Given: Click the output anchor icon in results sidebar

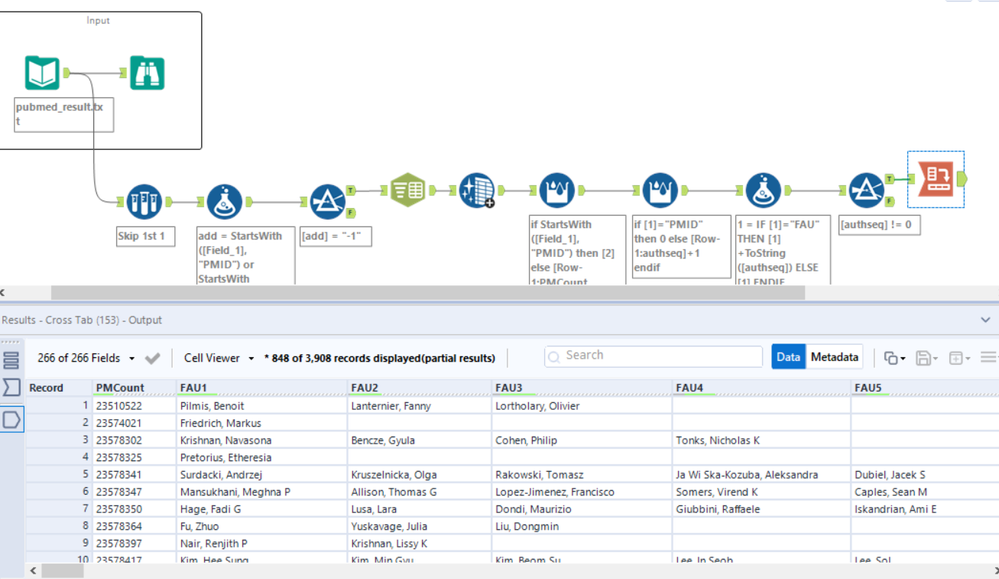Looking at the screenshot, I should pos(11,420).
